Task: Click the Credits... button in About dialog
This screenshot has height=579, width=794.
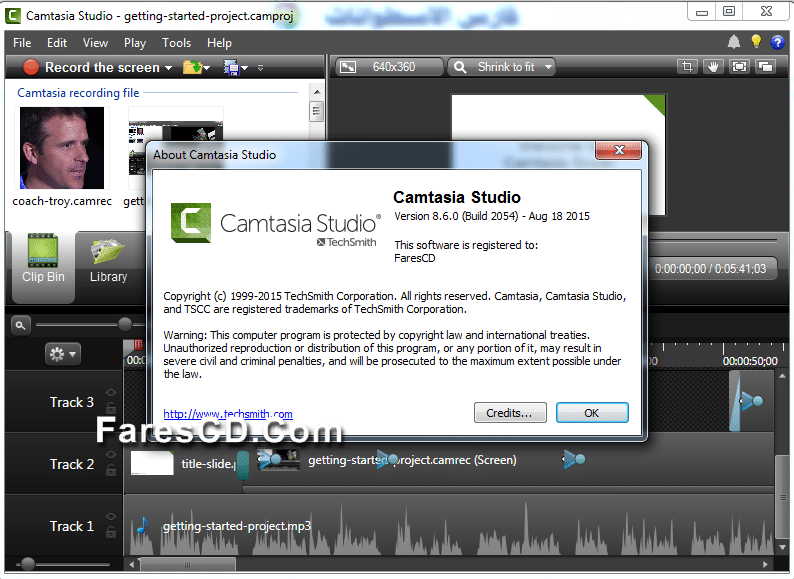Action: 510,413
